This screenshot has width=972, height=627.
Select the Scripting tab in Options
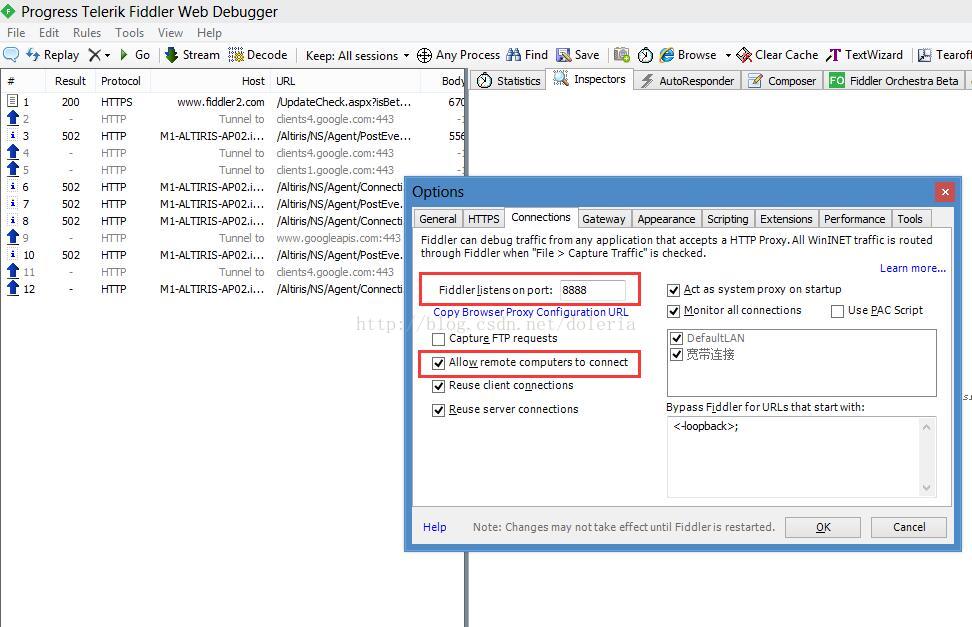point(728,219)
